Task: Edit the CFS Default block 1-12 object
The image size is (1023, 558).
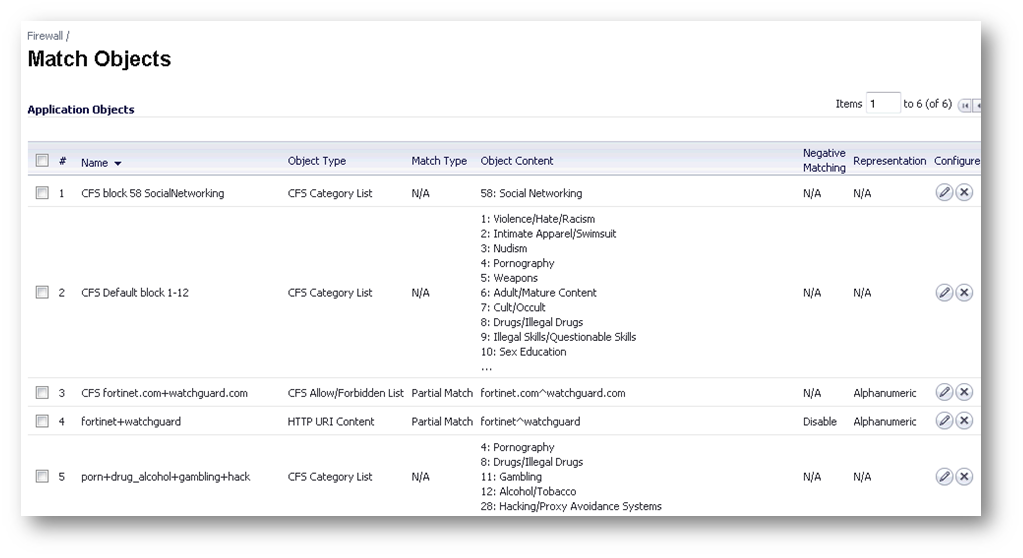Action: 944,292
